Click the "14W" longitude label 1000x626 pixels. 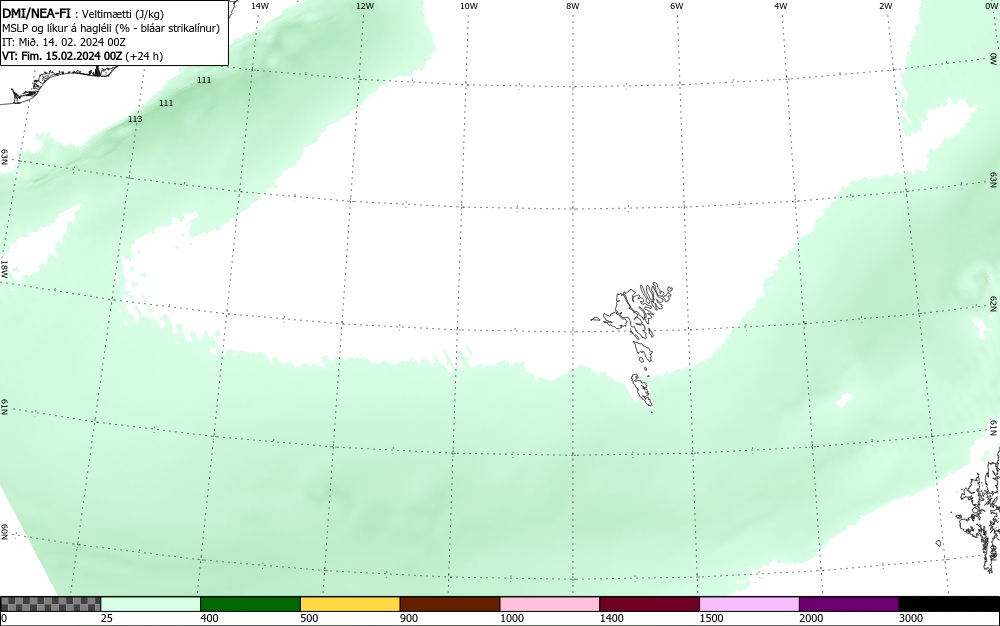(x=260, y=6)
